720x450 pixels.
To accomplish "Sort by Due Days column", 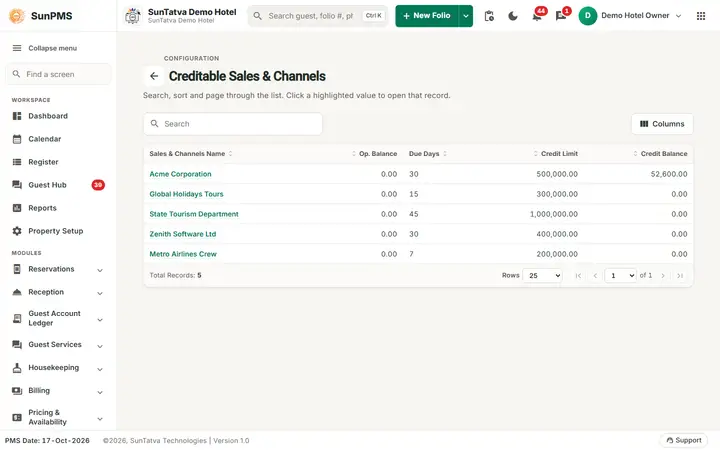I will [x=428, y=154].
